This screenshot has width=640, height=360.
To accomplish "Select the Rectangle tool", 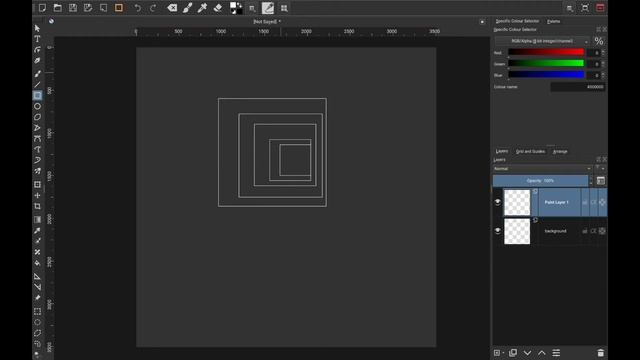I will (37, 95).
